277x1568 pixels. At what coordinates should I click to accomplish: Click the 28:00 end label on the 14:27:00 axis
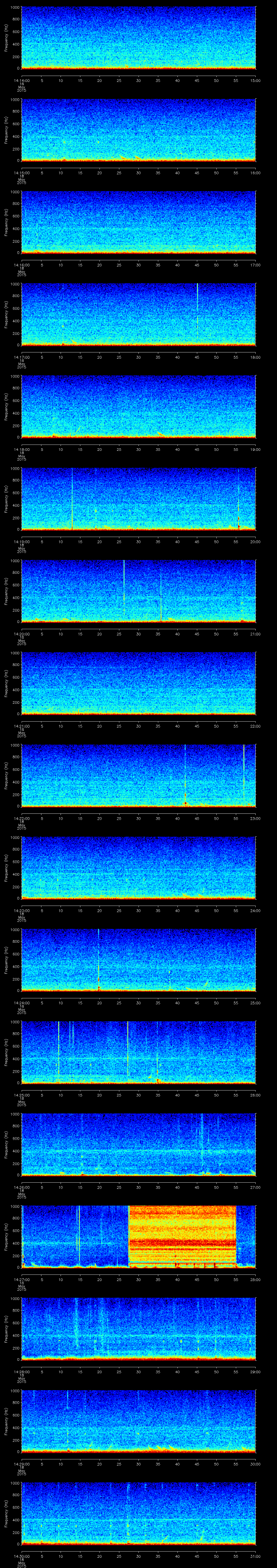255,1279
